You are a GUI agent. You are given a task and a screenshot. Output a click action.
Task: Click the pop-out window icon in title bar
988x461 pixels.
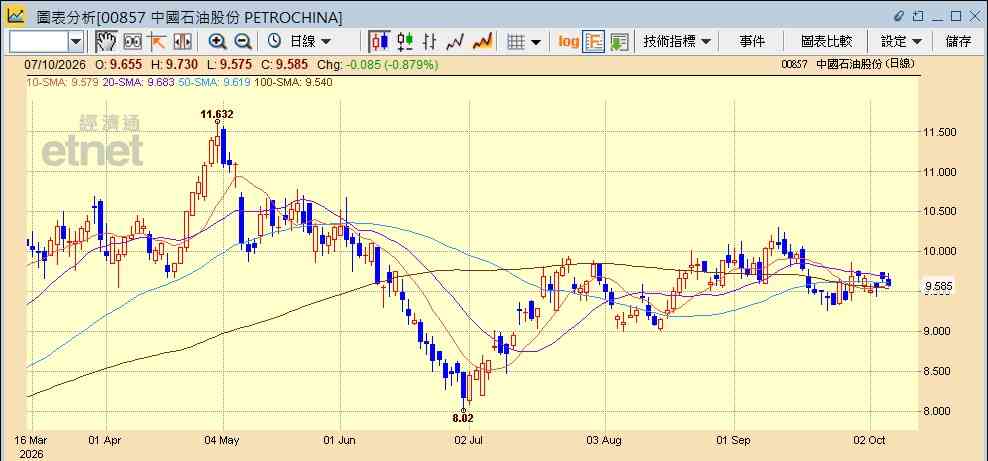918,16
